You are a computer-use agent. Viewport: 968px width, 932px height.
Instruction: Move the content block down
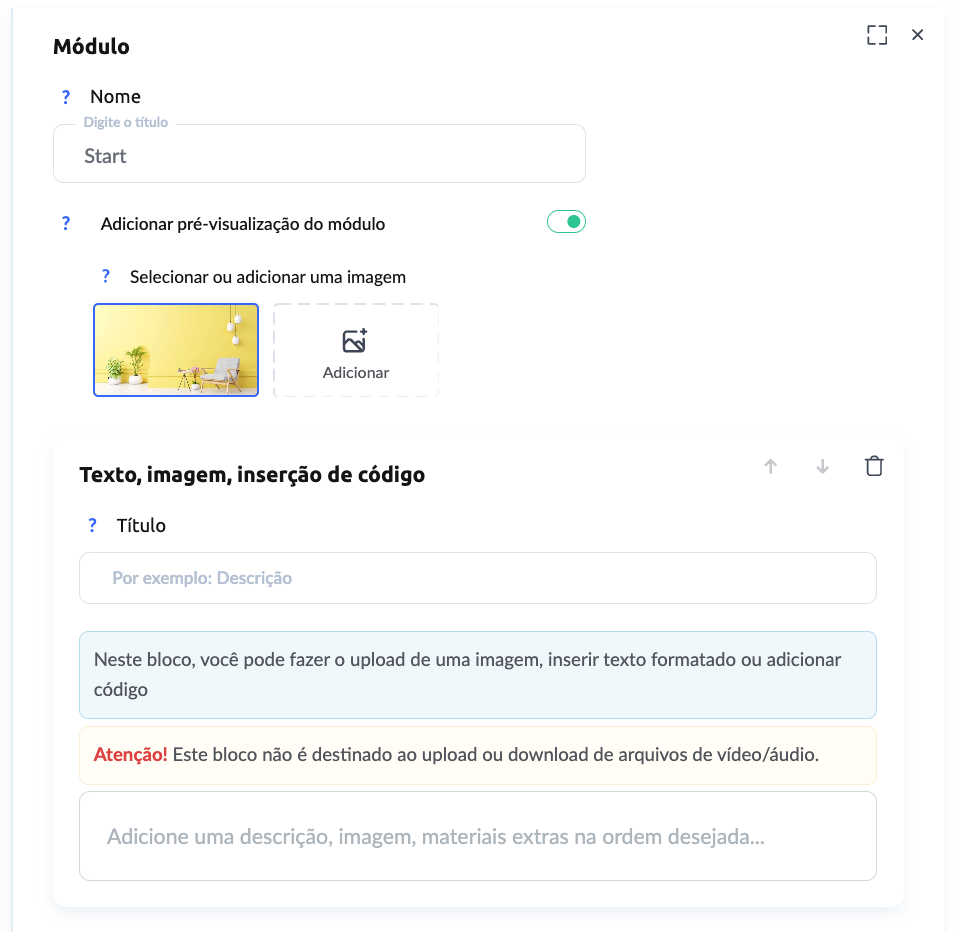(x=823, y=466)
